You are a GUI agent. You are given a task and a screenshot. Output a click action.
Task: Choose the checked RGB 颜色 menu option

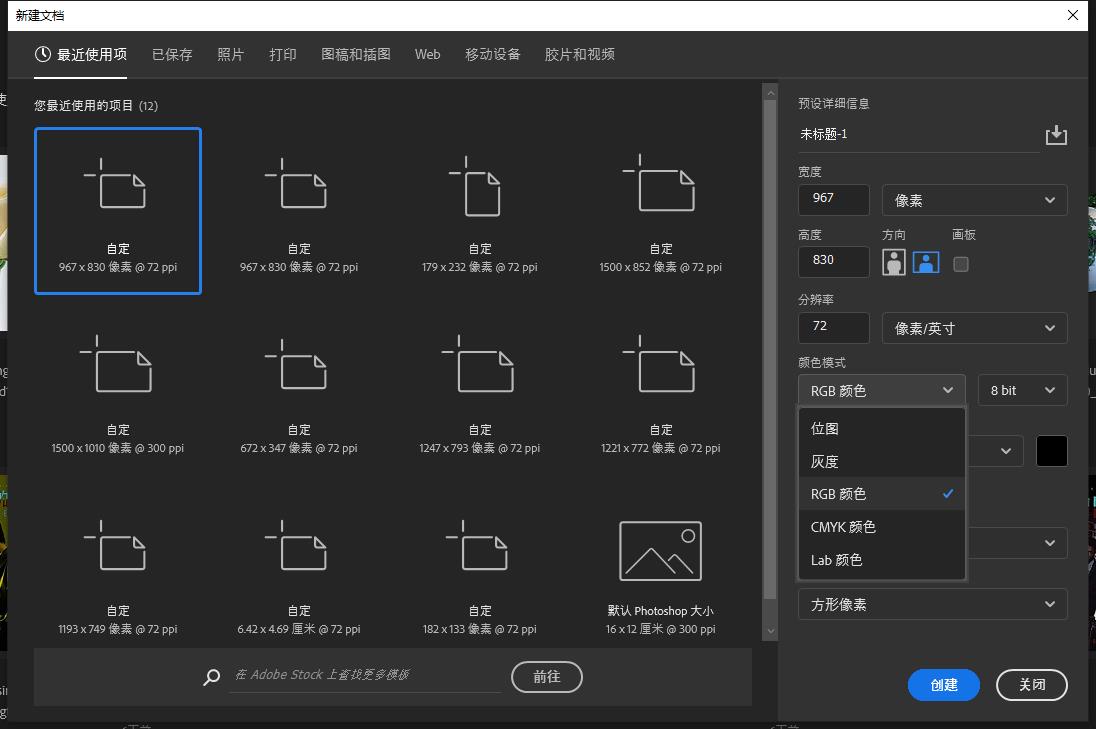(881, 493)
